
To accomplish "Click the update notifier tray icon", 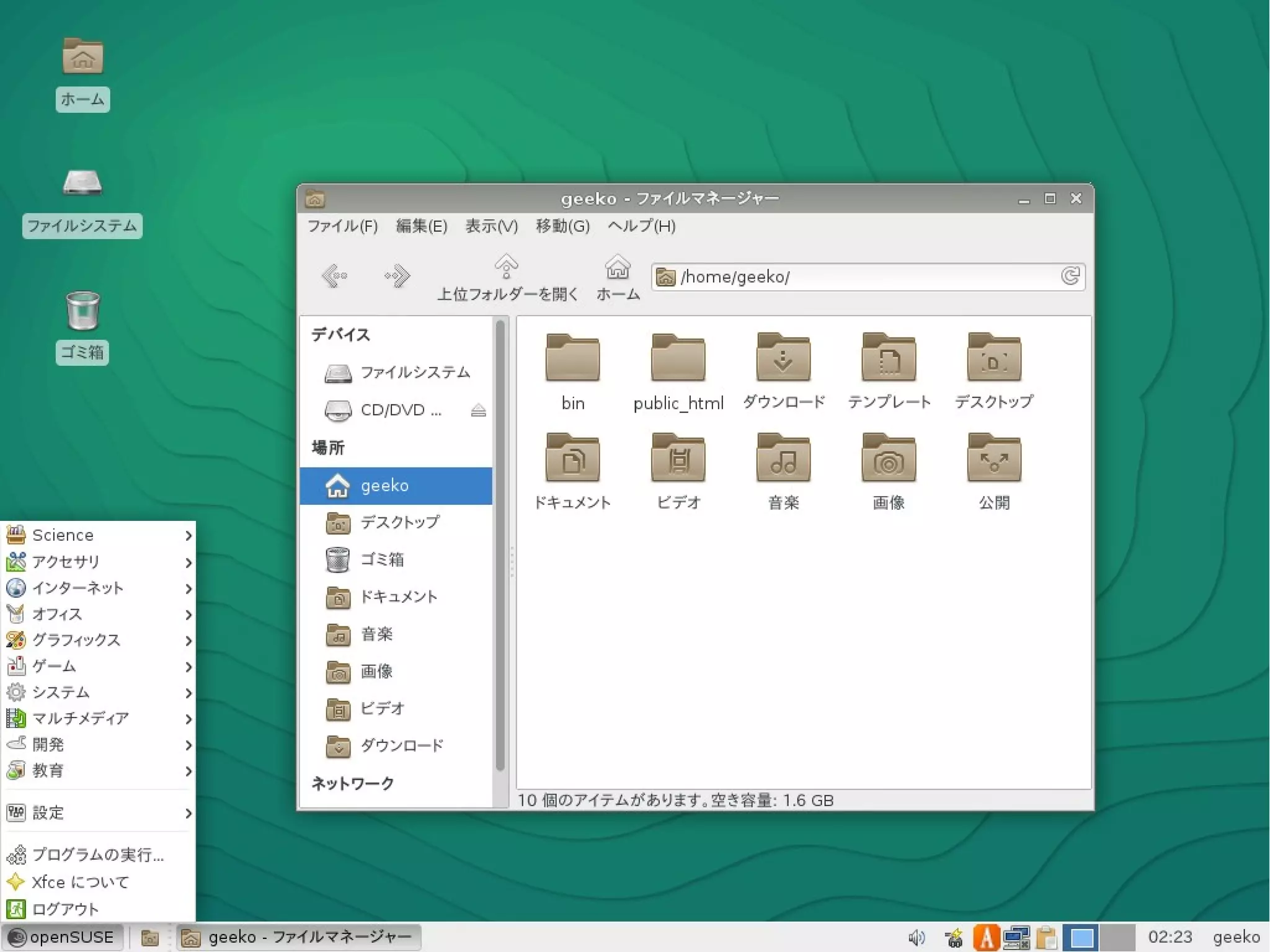I will point(954,938).
